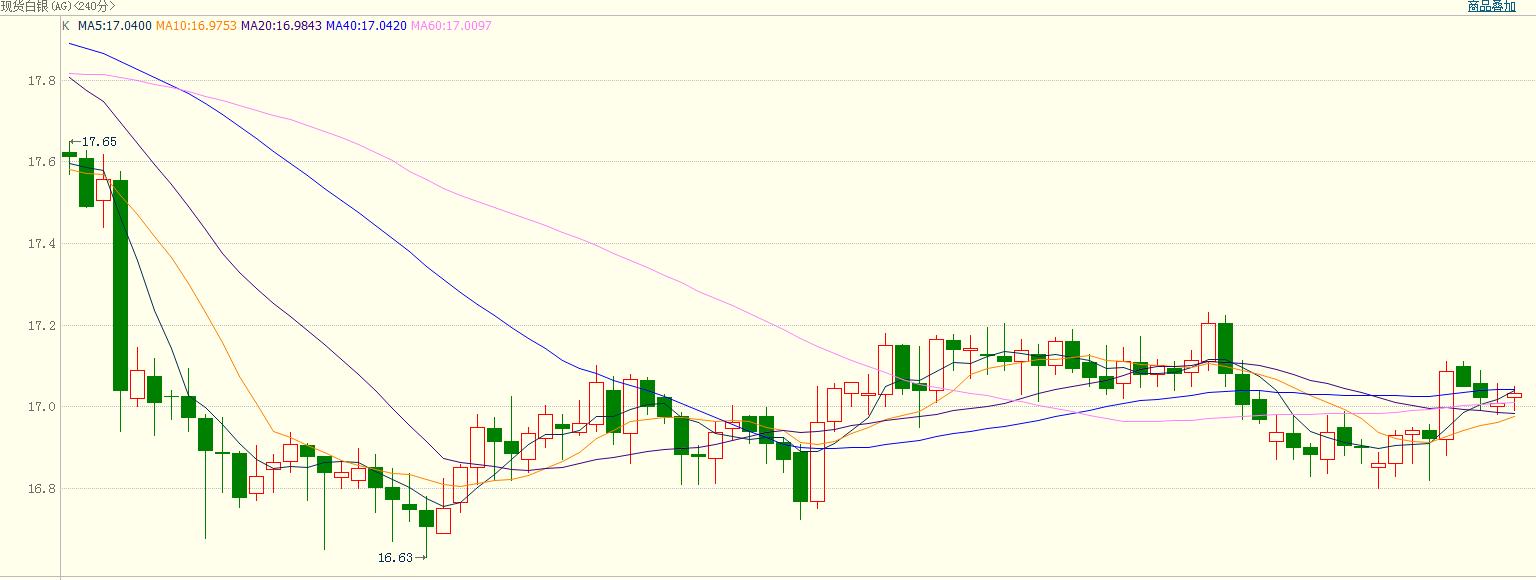Select the MA10:16.9753 indicator label
Screen dimensions: 1536x580
coord(196,26)
